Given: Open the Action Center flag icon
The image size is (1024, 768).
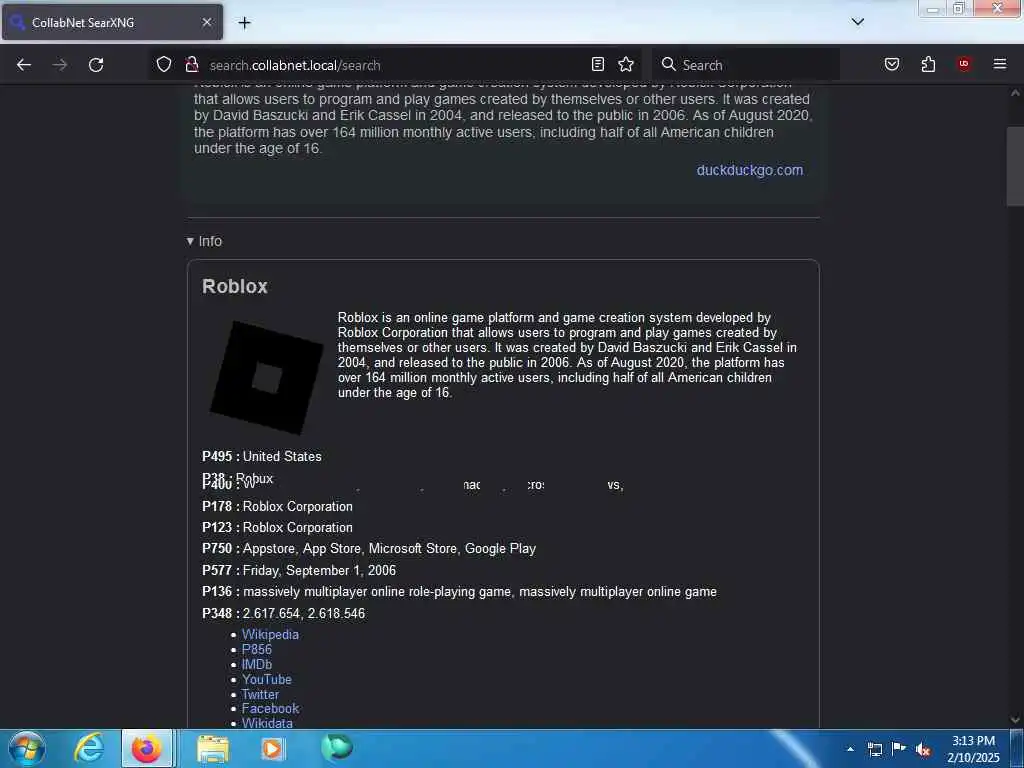Looking at the screenshot, I should [899, 748].
